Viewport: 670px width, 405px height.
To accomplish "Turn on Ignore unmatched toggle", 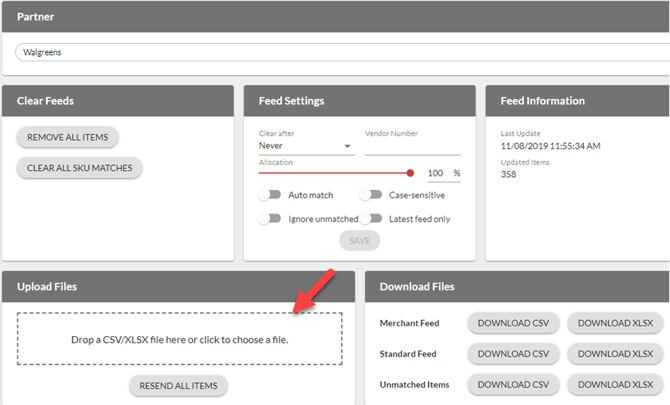I will 269,218.
